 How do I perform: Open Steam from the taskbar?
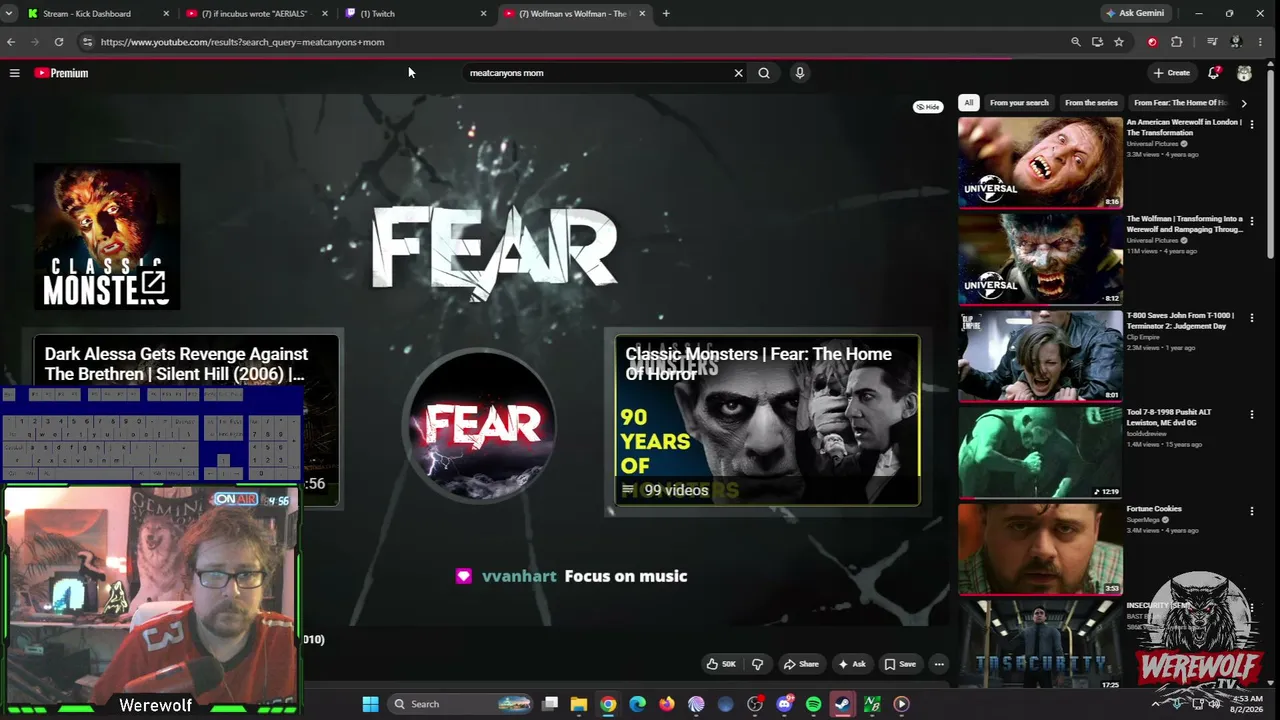click(843, 704)
